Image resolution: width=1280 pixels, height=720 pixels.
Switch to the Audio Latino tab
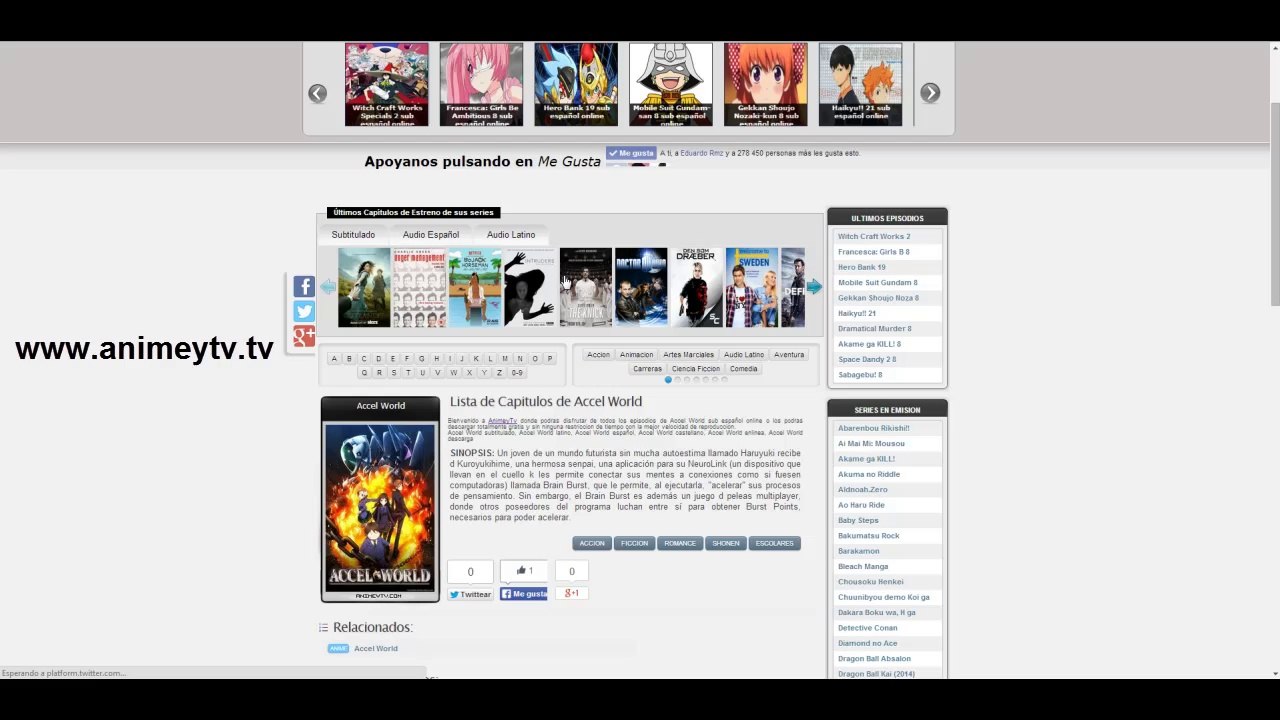pos(511,235)
